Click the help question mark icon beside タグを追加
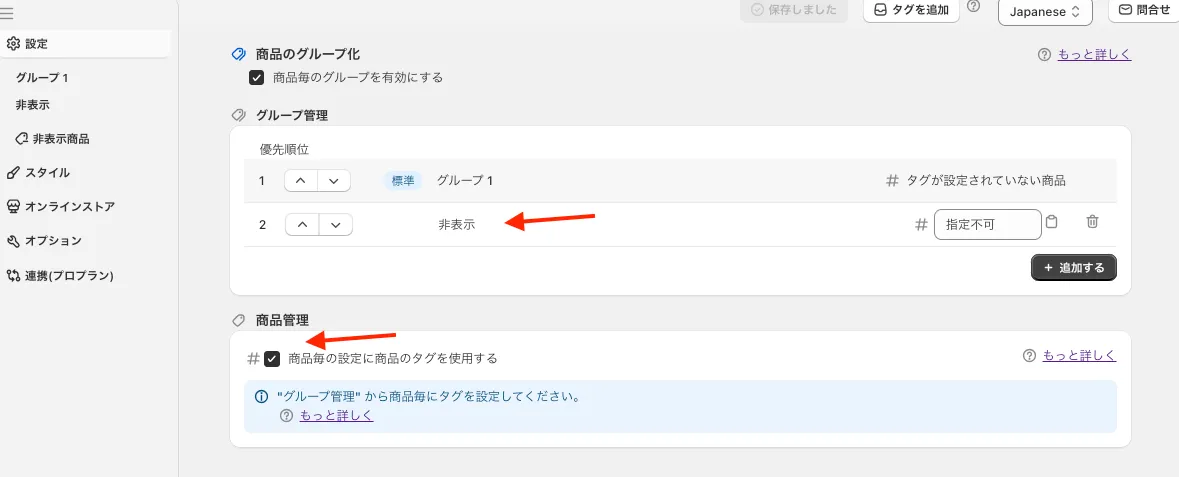The image size is (1179, 477). (974, 7)
